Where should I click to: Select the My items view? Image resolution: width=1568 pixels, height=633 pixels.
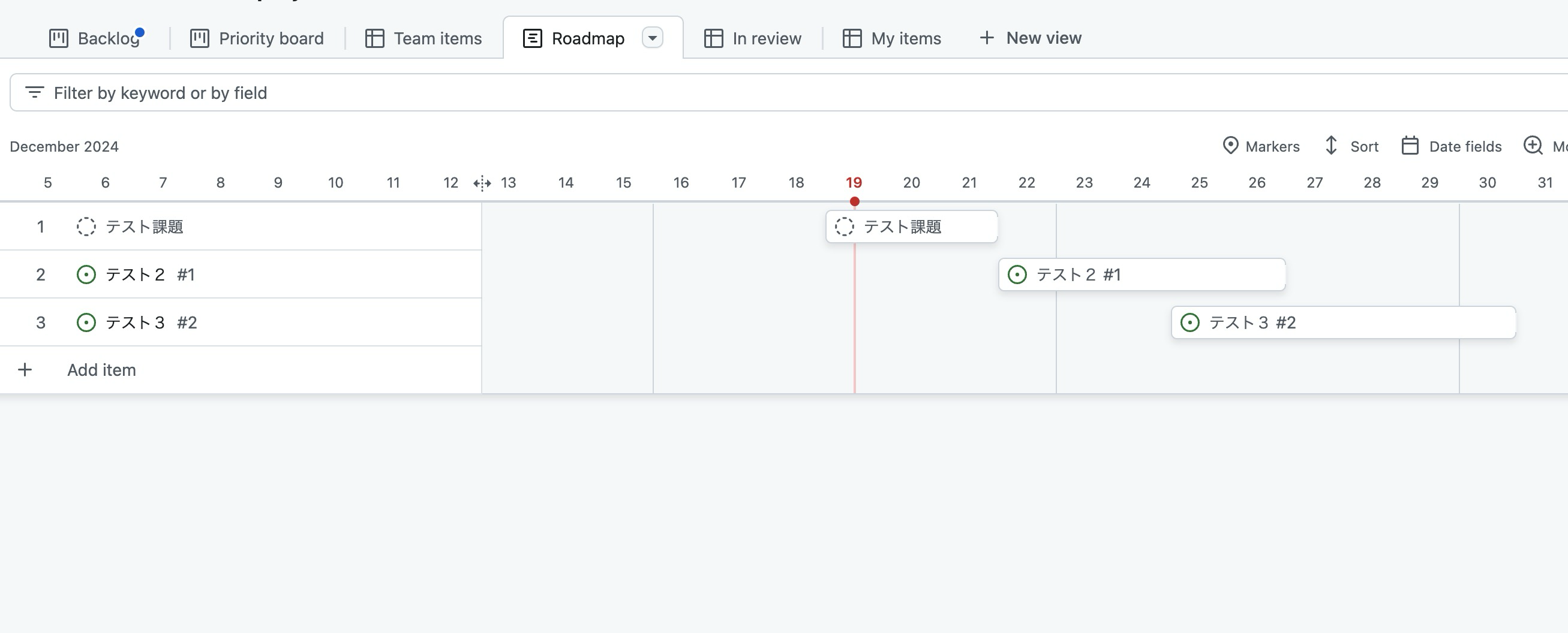tap(891, 38)
